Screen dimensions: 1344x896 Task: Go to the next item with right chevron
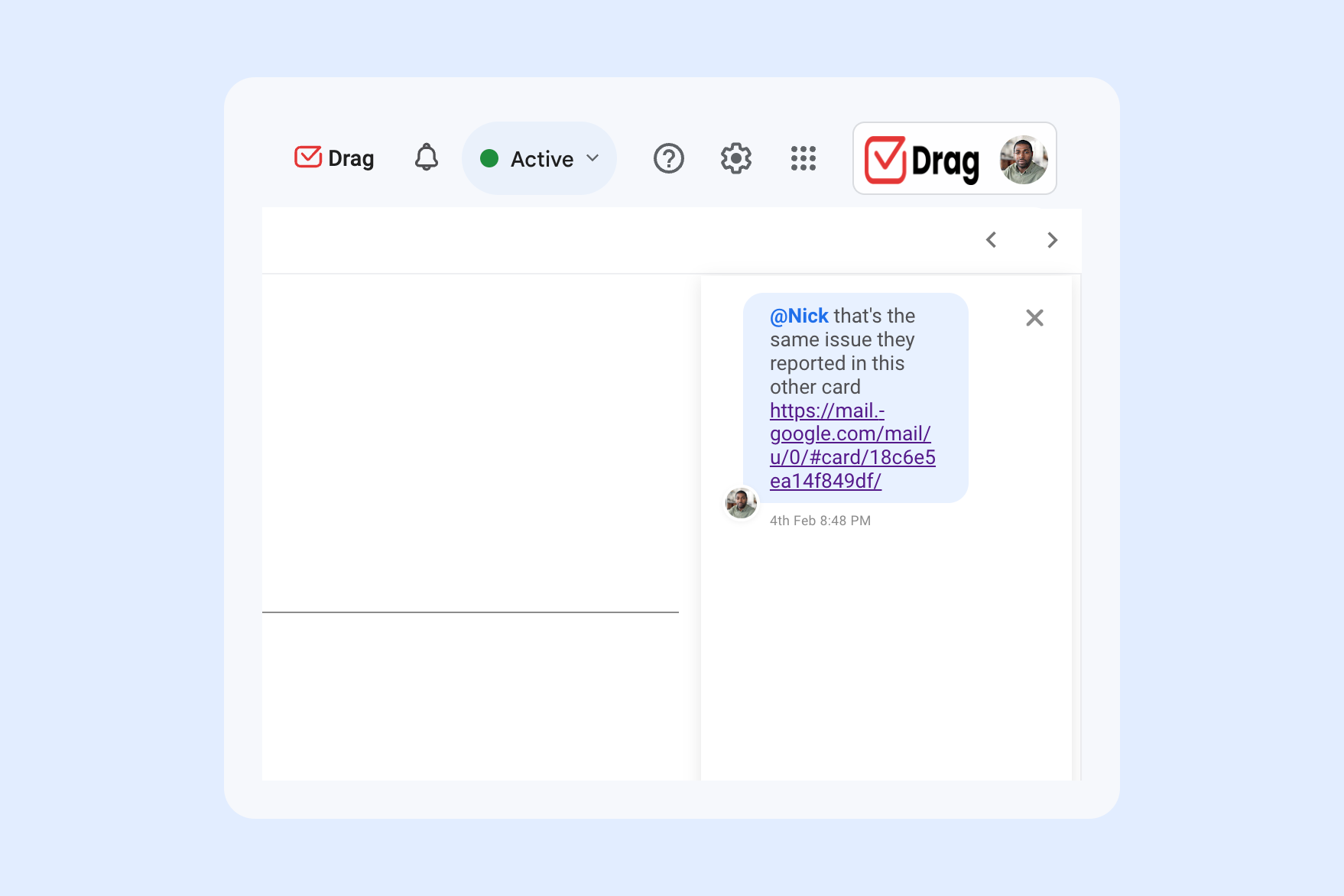[1052, 240]
